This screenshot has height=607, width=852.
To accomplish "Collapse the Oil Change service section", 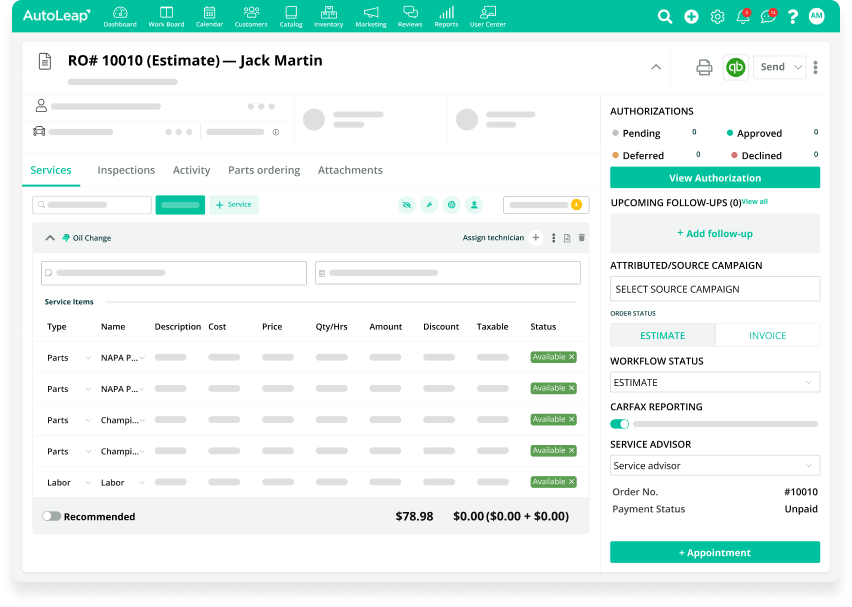I will click(50, 238).
